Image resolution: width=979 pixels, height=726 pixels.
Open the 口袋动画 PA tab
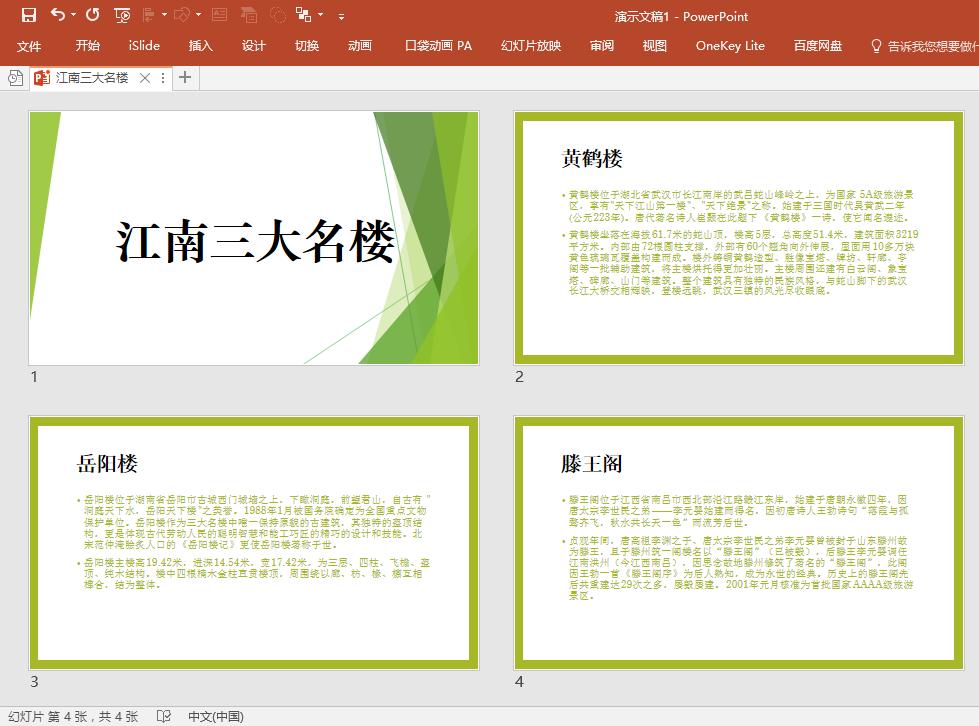tap(437, 45)
